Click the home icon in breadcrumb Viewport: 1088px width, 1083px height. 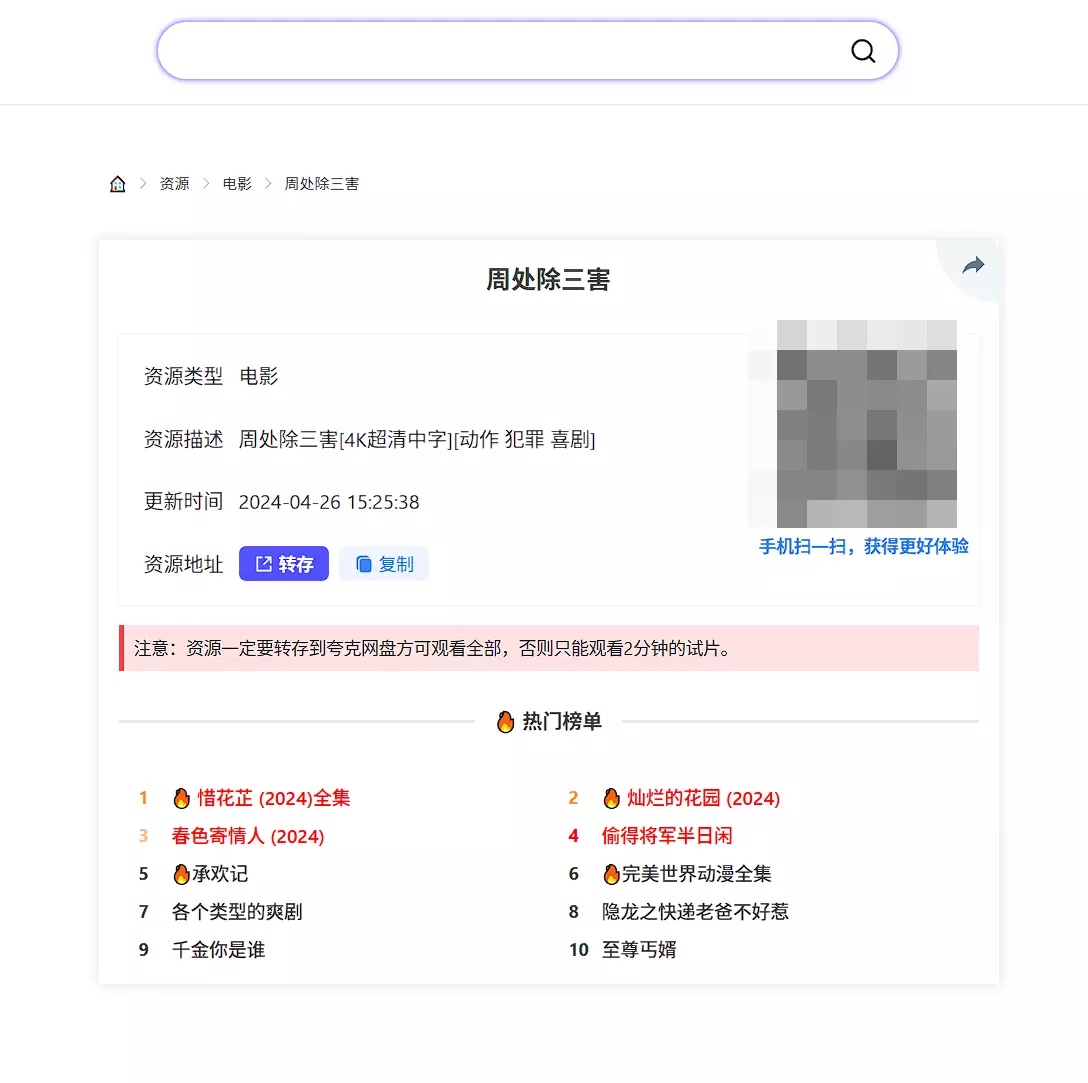[118, 184]
